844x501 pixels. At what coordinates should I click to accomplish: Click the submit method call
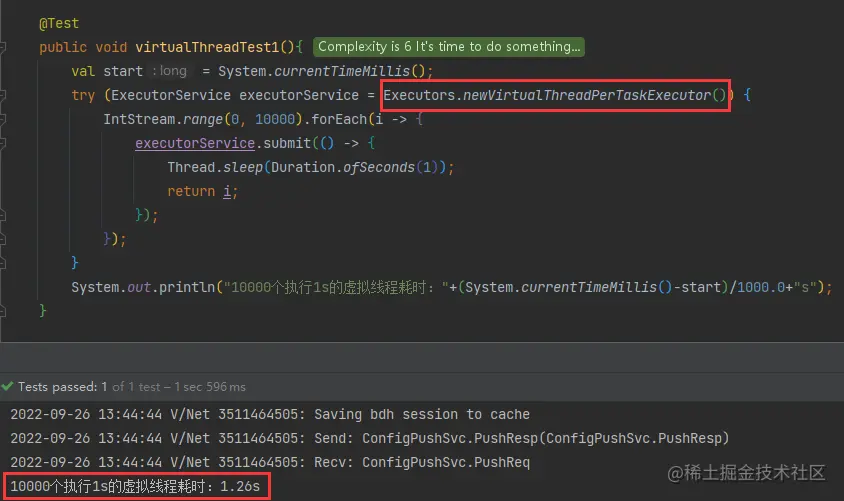(x=287, y=143)
